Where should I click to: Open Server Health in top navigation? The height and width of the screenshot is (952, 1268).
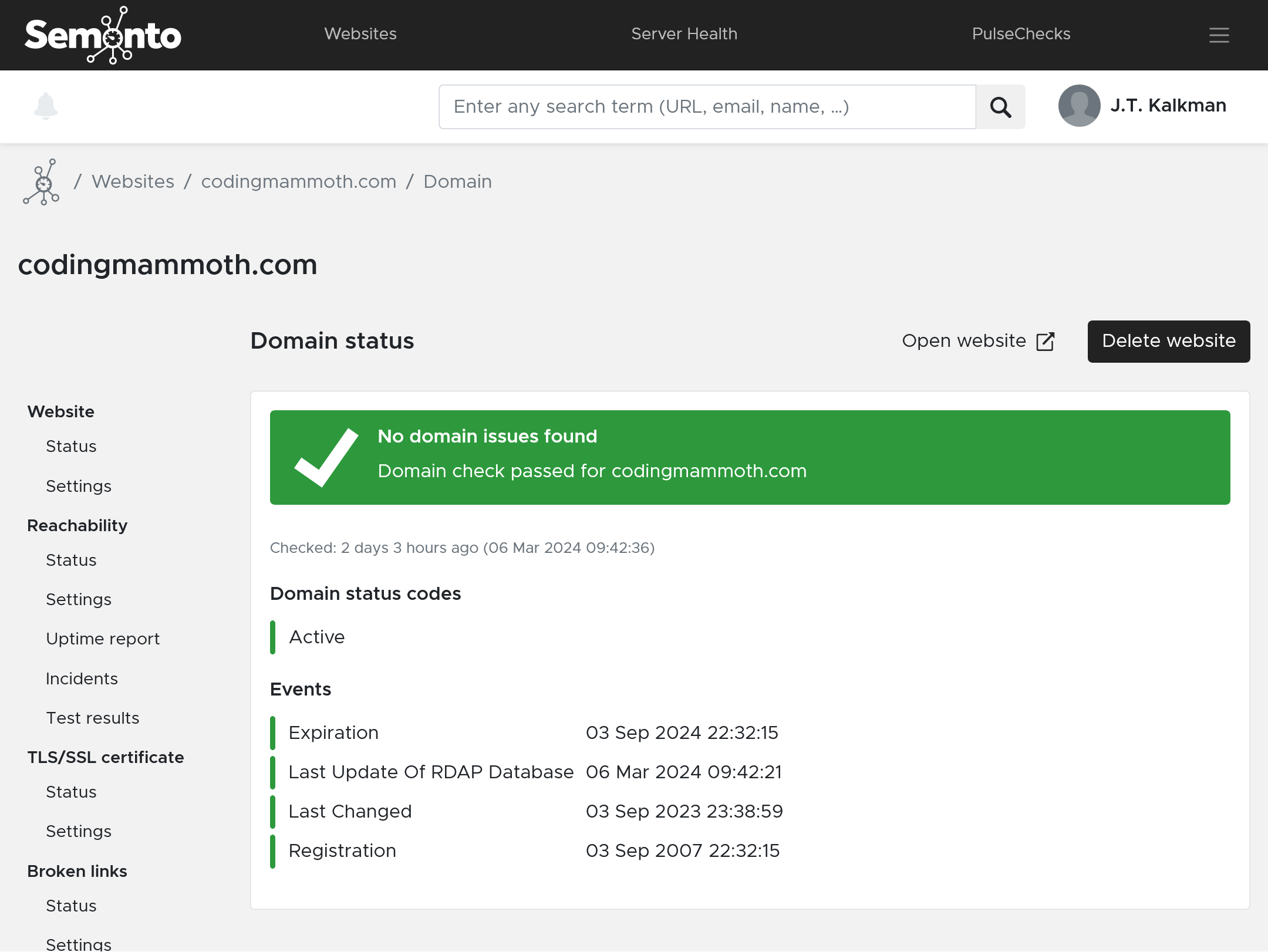[x=684, y=34]
